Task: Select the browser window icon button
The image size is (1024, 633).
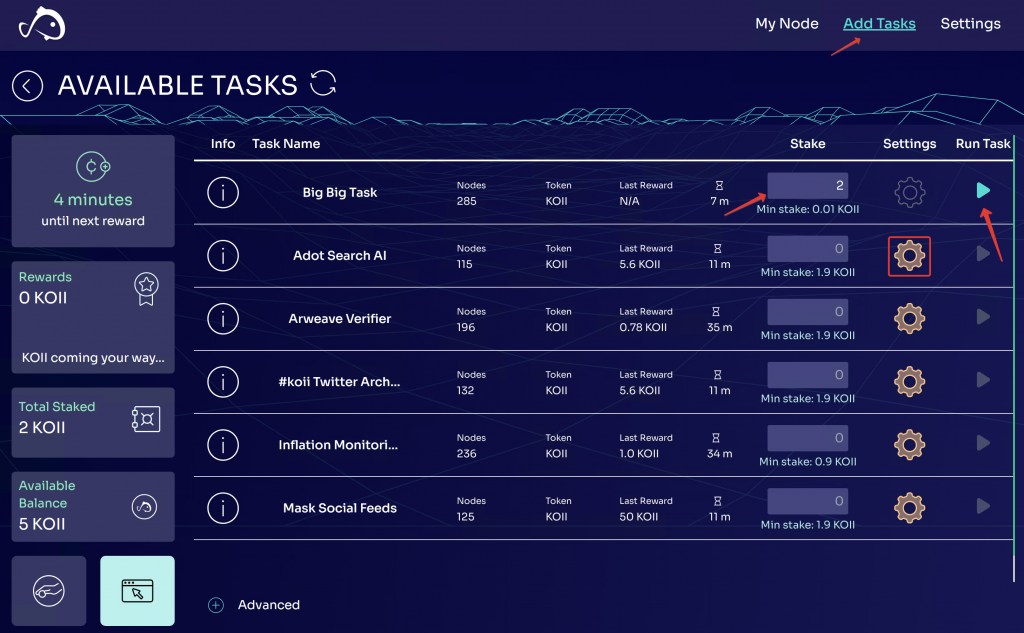Action: click(137, 590)
